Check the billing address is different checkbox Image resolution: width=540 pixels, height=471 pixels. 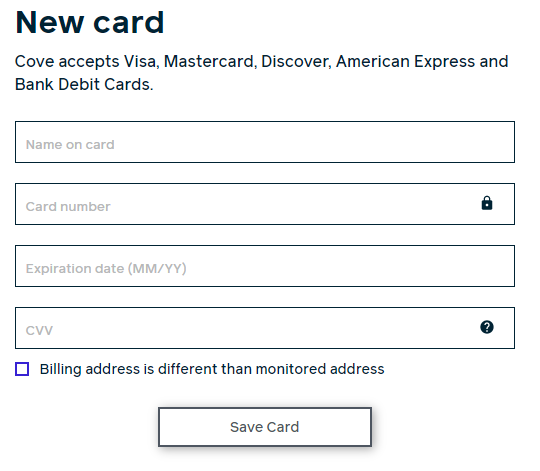[x=22, y=369]
